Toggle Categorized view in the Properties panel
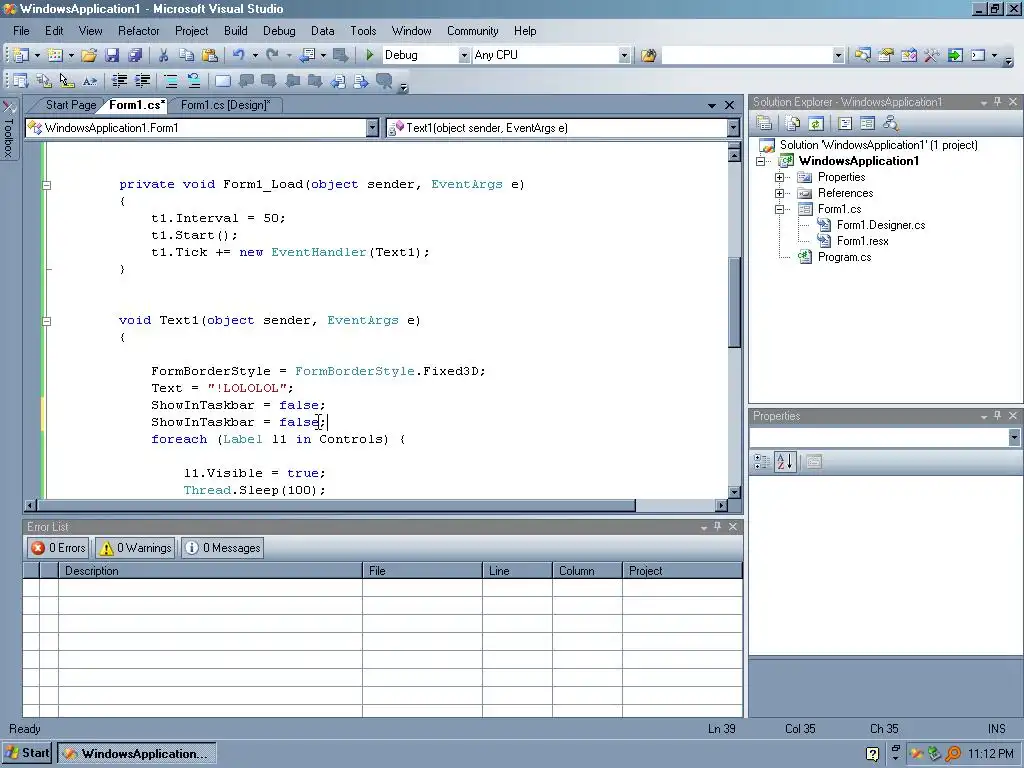 761,462
